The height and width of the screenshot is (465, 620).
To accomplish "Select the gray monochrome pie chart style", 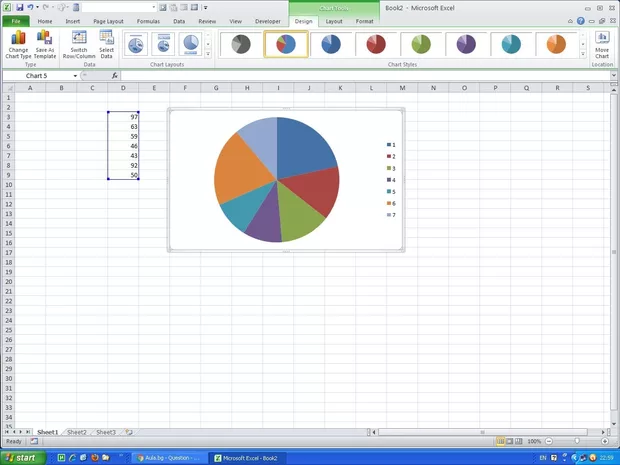I will [x=240, y=44].
